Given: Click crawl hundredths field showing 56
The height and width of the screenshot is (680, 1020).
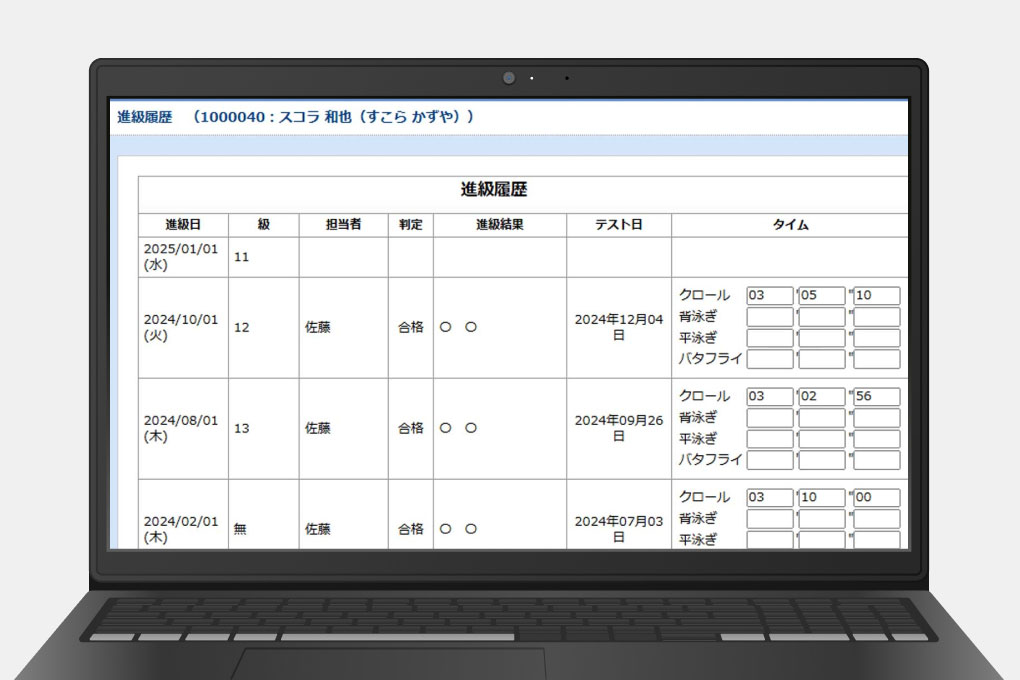Looking at the screenshot, I should coord(876,396).
